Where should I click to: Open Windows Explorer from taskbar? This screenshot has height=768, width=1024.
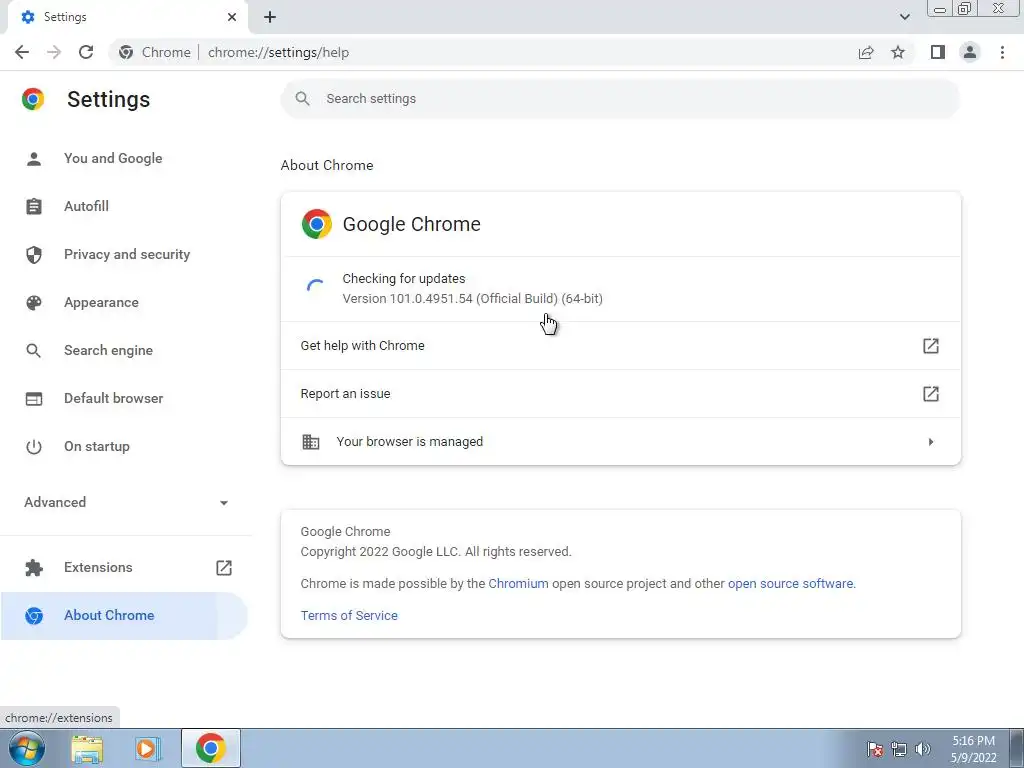(x=87, y=748)
